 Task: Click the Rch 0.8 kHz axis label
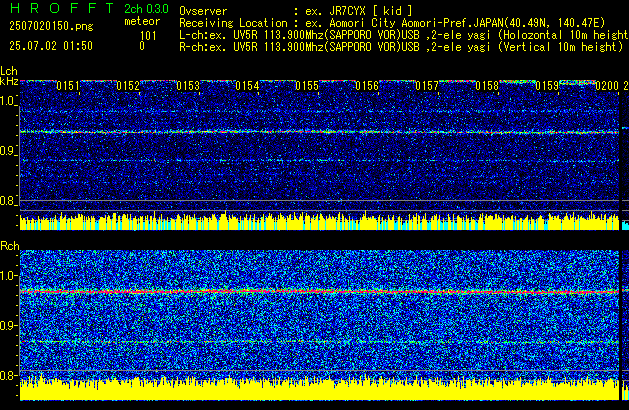click(x=8, y=375)
